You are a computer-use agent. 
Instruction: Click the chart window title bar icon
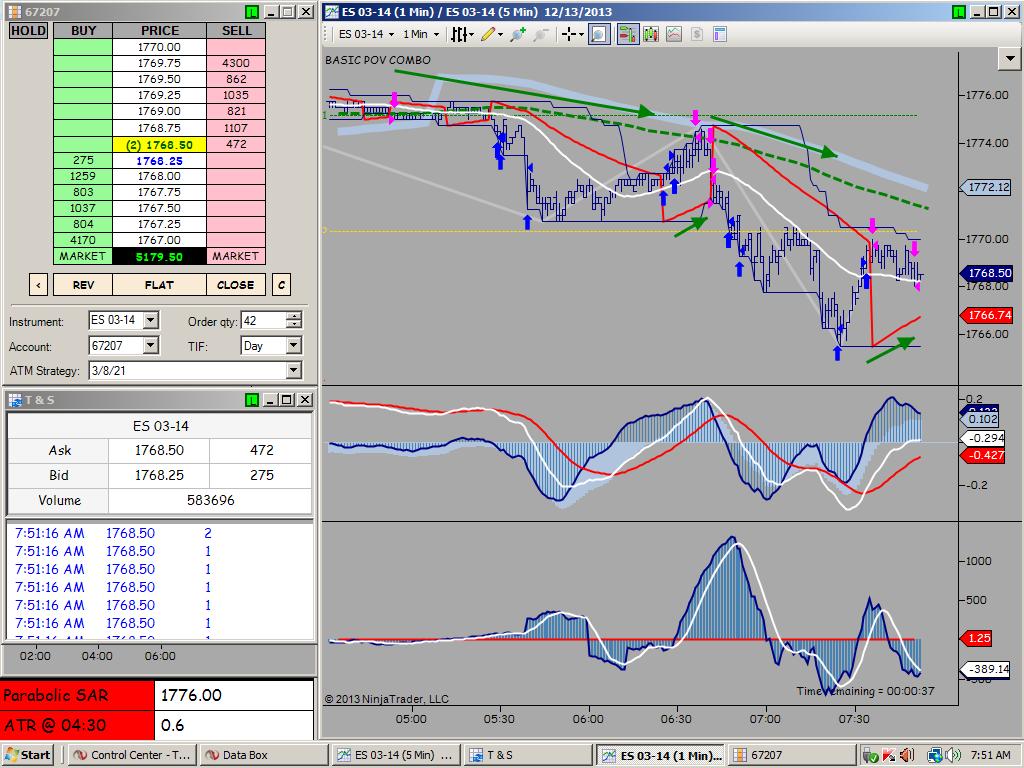tap(332, 12)
